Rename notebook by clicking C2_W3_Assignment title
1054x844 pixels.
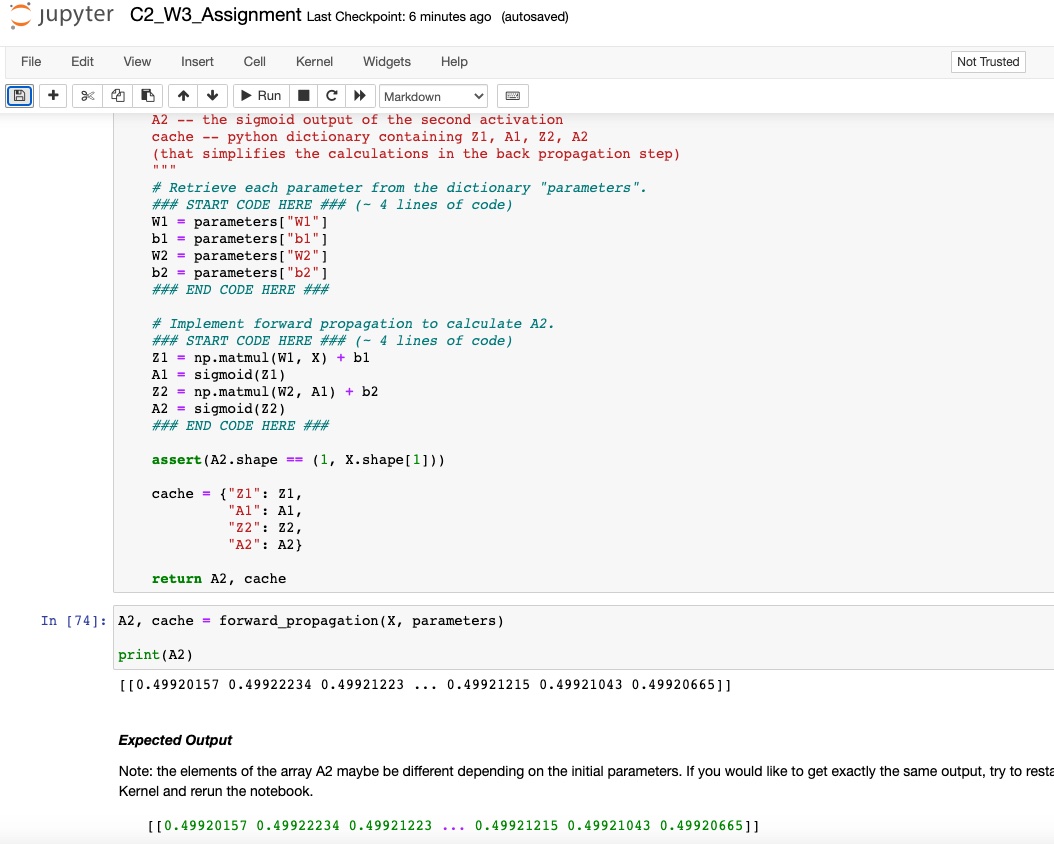pos(216,15)
